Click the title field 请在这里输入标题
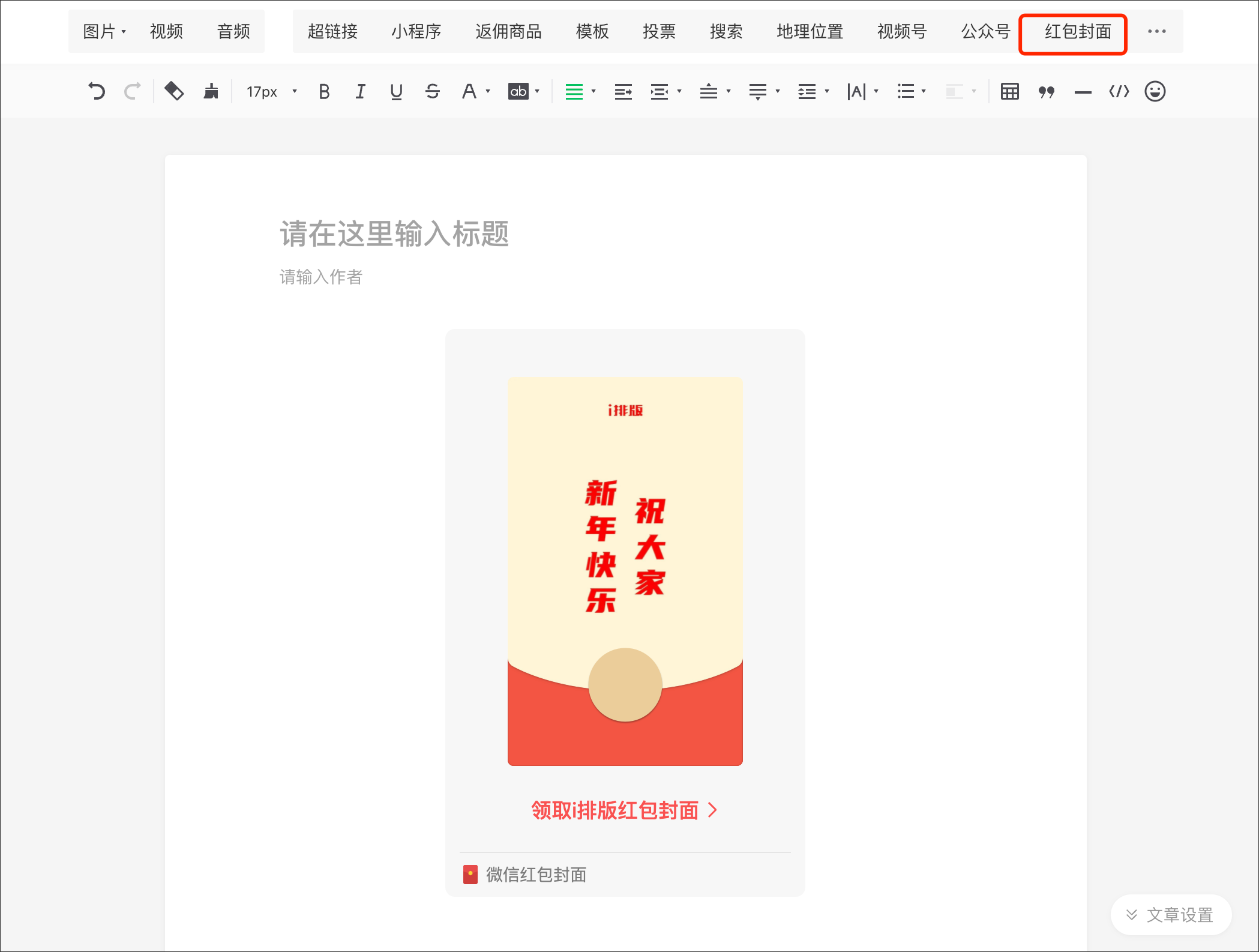This screenshot has width=1259, height=952. (394, 233)
